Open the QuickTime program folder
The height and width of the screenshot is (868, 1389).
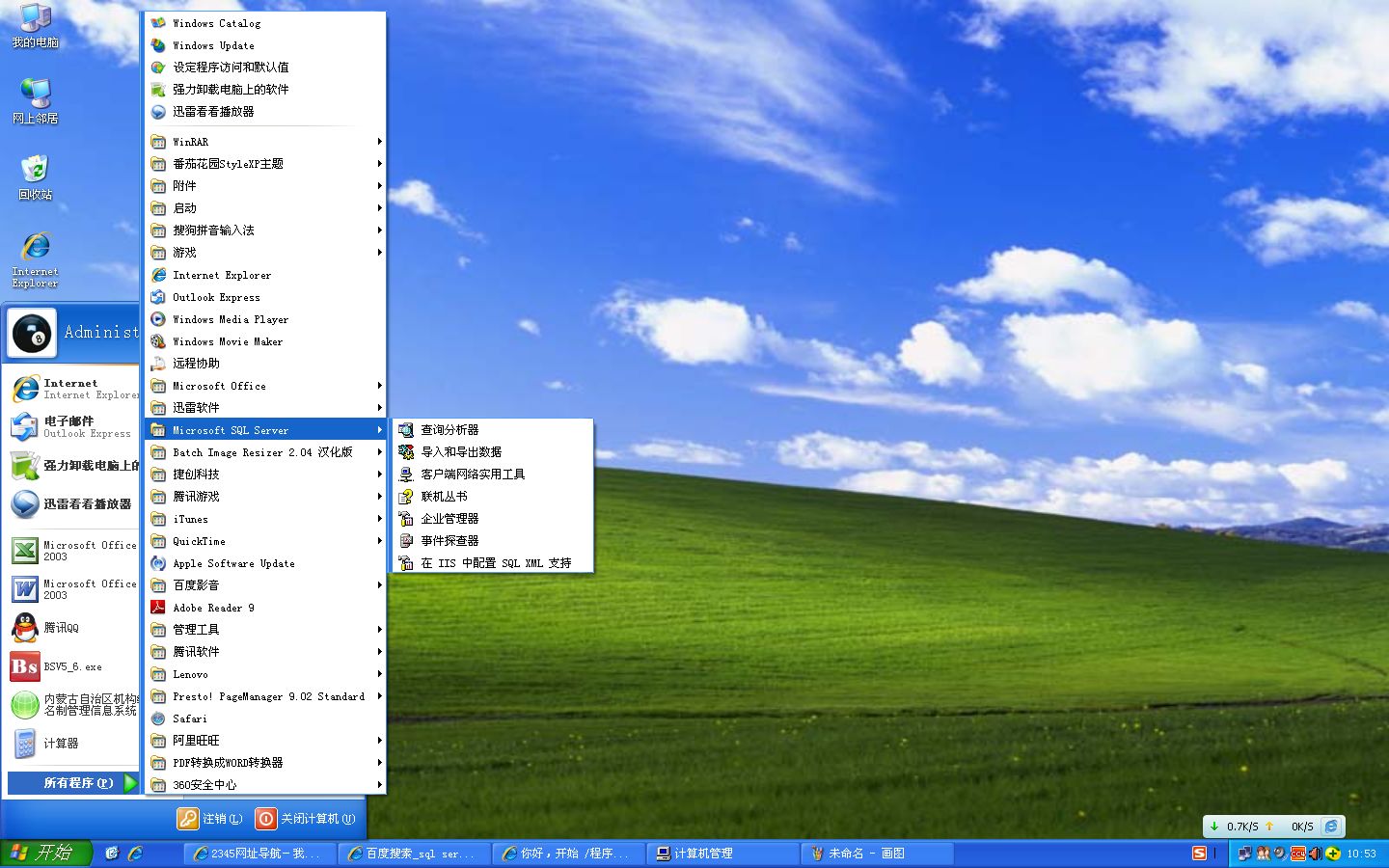(265, 541)
